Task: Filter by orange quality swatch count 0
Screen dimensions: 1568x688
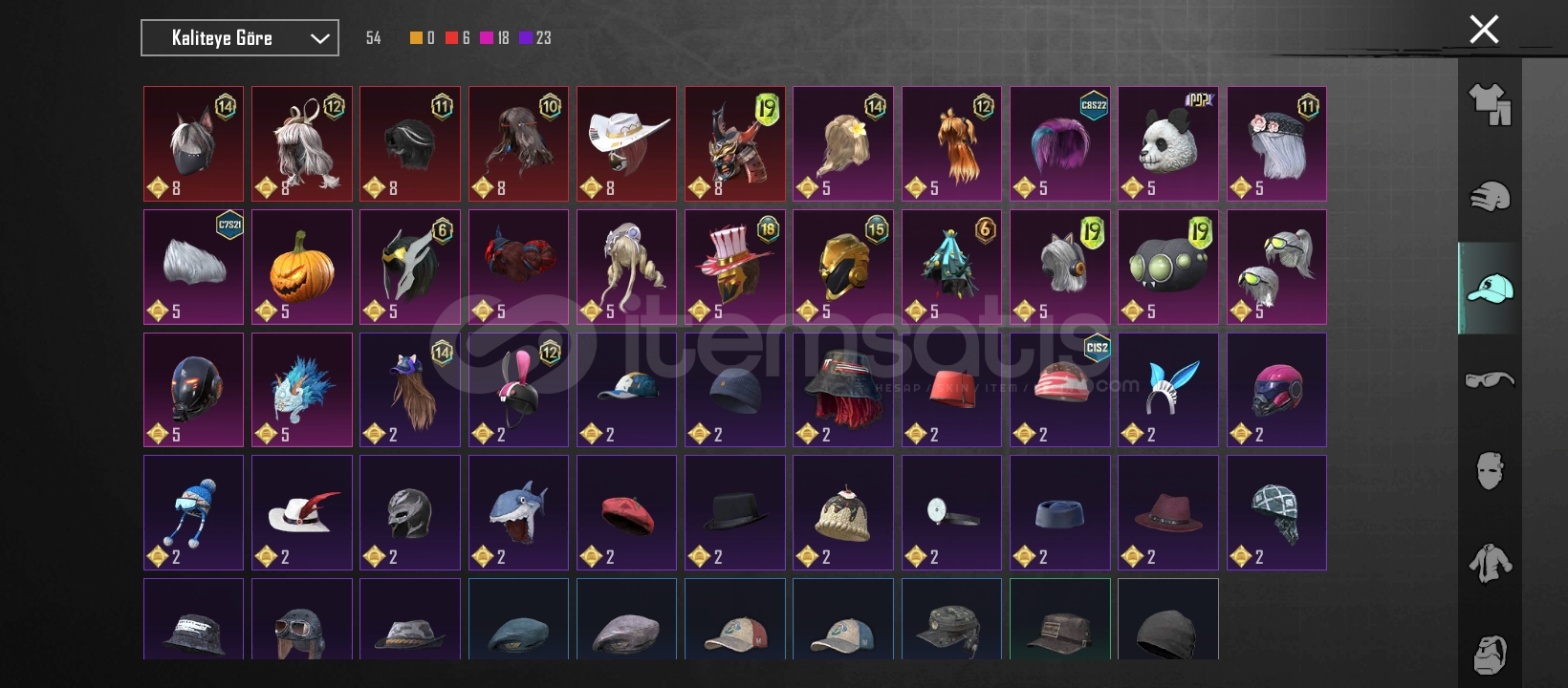Action: coord(422,38)
